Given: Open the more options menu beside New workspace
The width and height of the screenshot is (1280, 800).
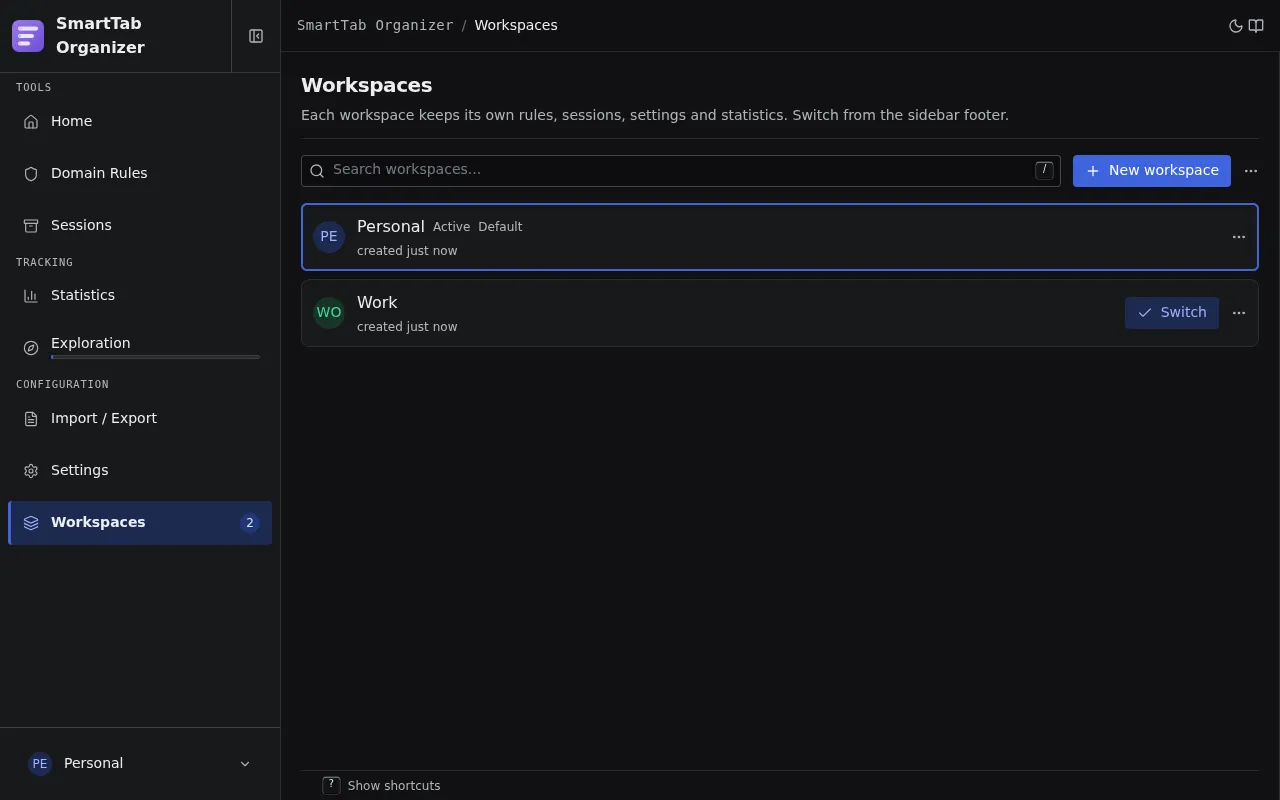Looking at the screenshot, I should tap(1251, 171).
